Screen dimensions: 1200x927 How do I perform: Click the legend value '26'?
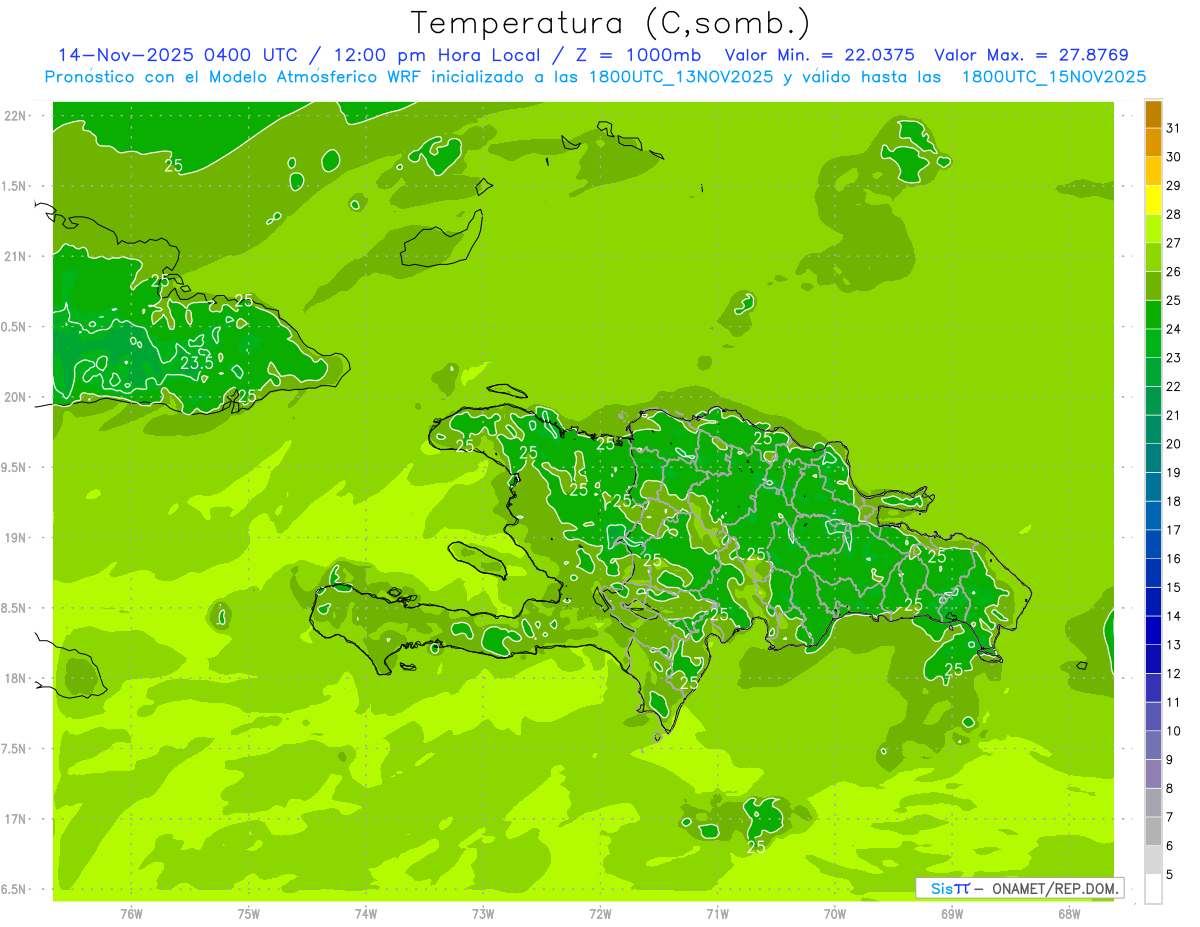coord(1173,271)
